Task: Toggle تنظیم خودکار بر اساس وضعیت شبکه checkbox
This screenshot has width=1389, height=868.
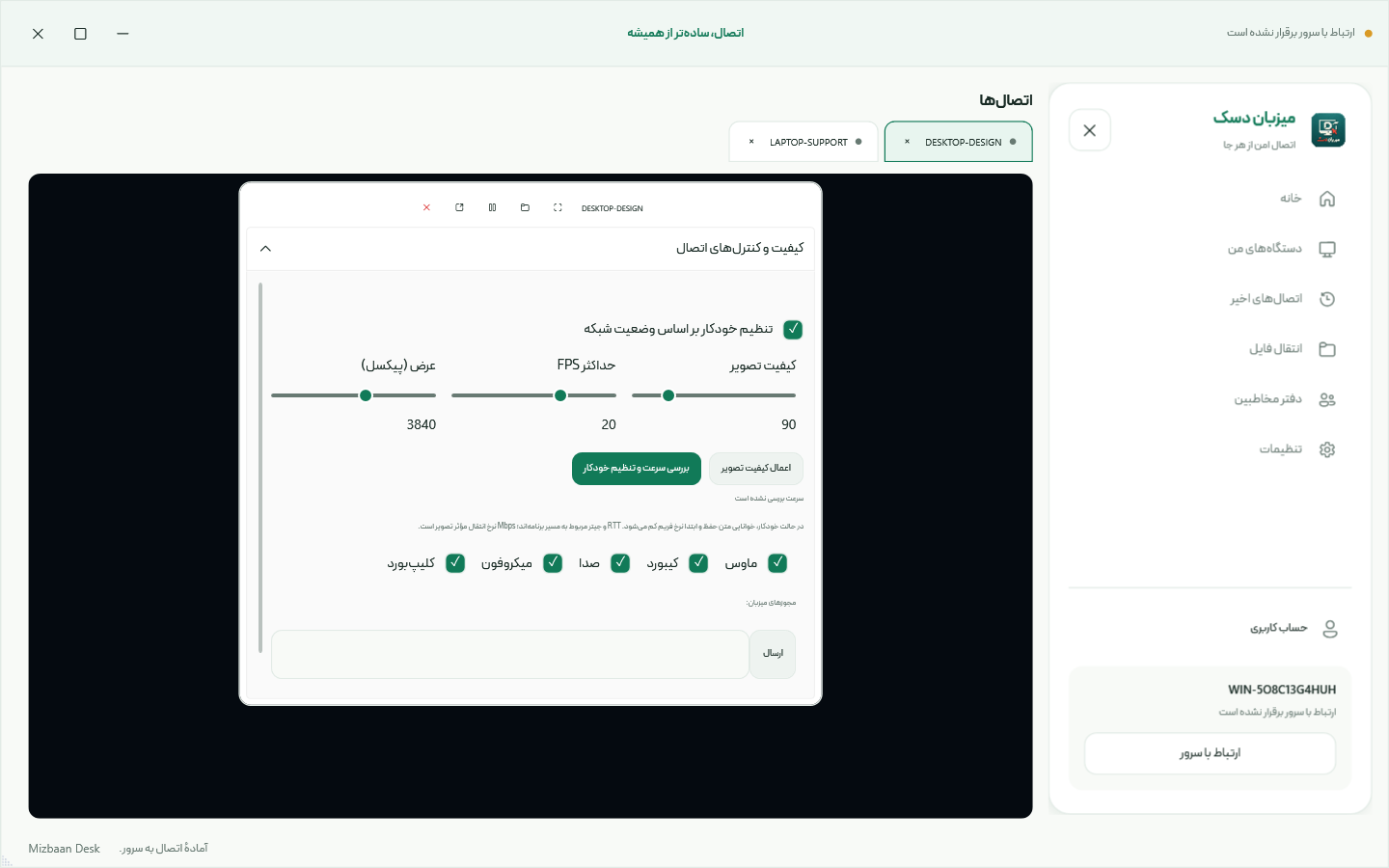Action: coord(793,329)
